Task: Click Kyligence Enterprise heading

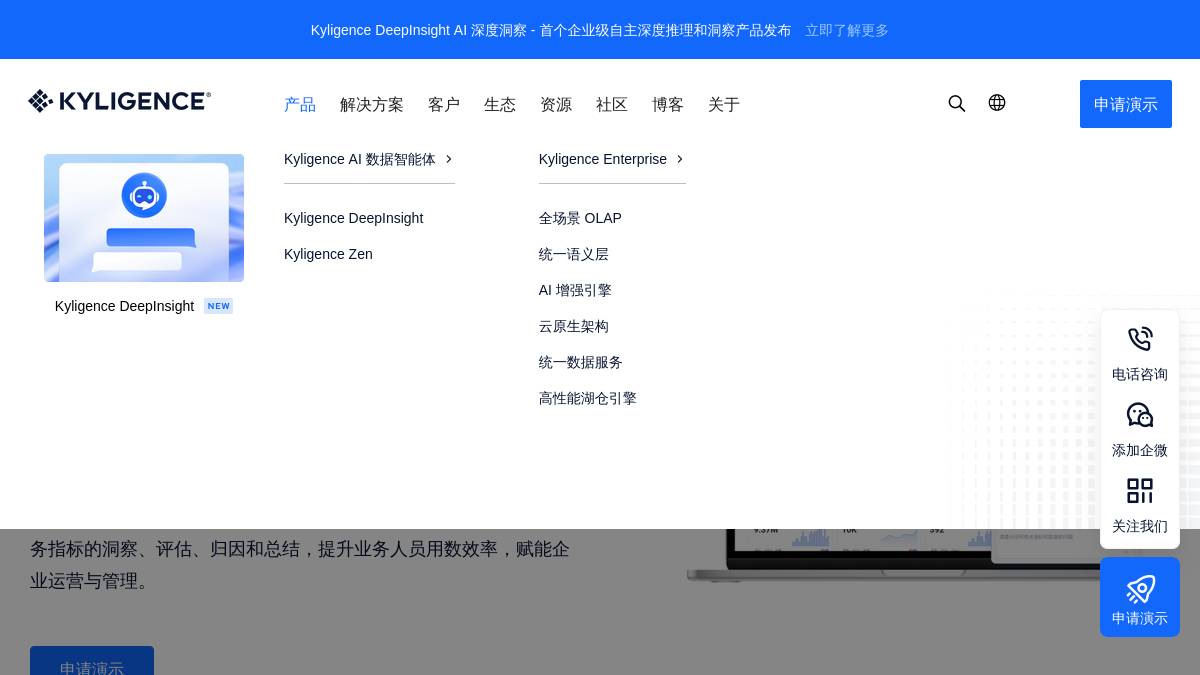Action: (x=603, y=159)
